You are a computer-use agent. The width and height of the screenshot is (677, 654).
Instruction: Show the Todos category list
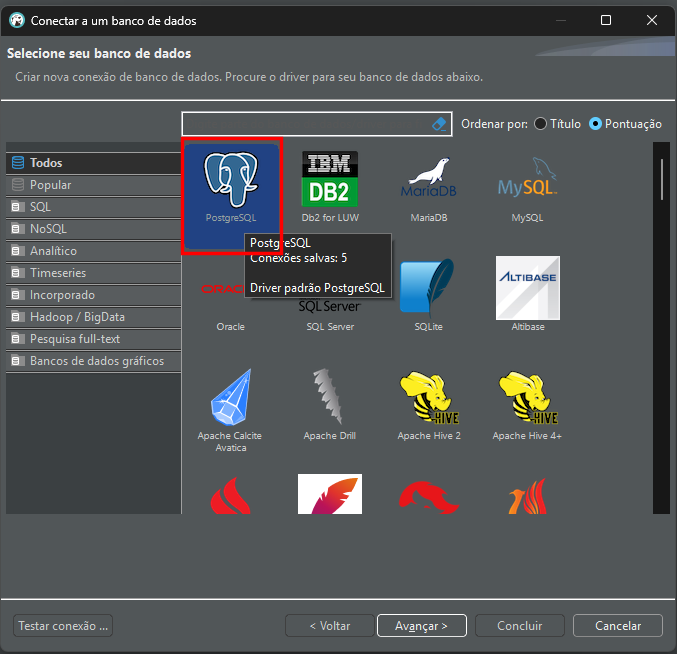point(46,163)
